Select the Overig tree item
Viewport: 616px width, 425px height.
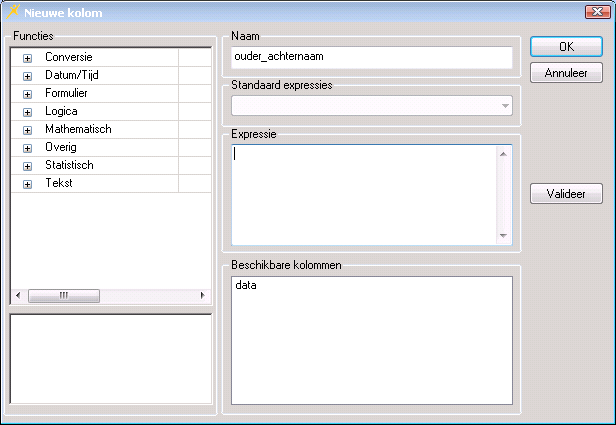61,148
